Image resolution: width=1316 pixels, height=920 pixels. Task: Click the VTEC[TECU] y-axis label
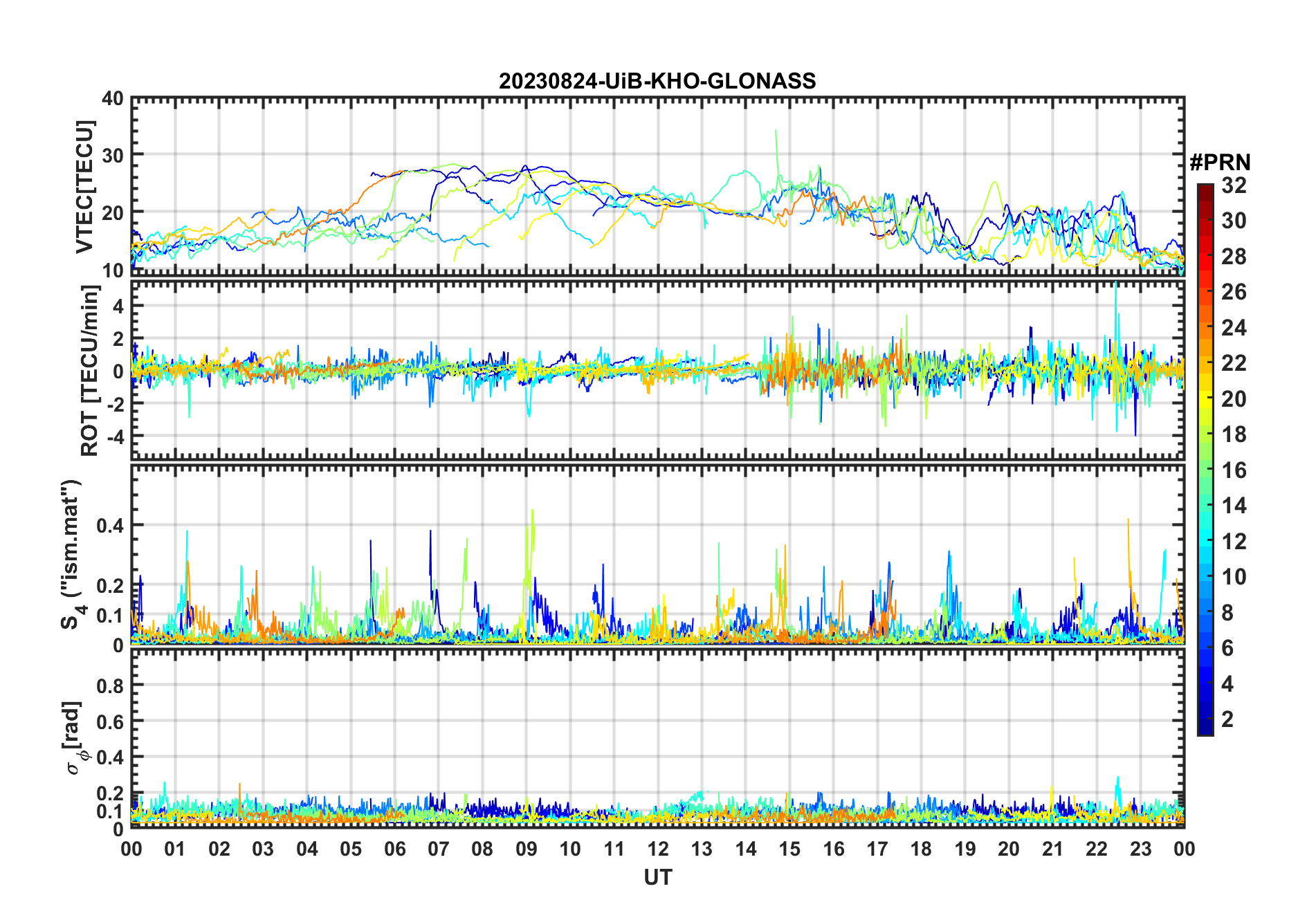click(84, 187)
